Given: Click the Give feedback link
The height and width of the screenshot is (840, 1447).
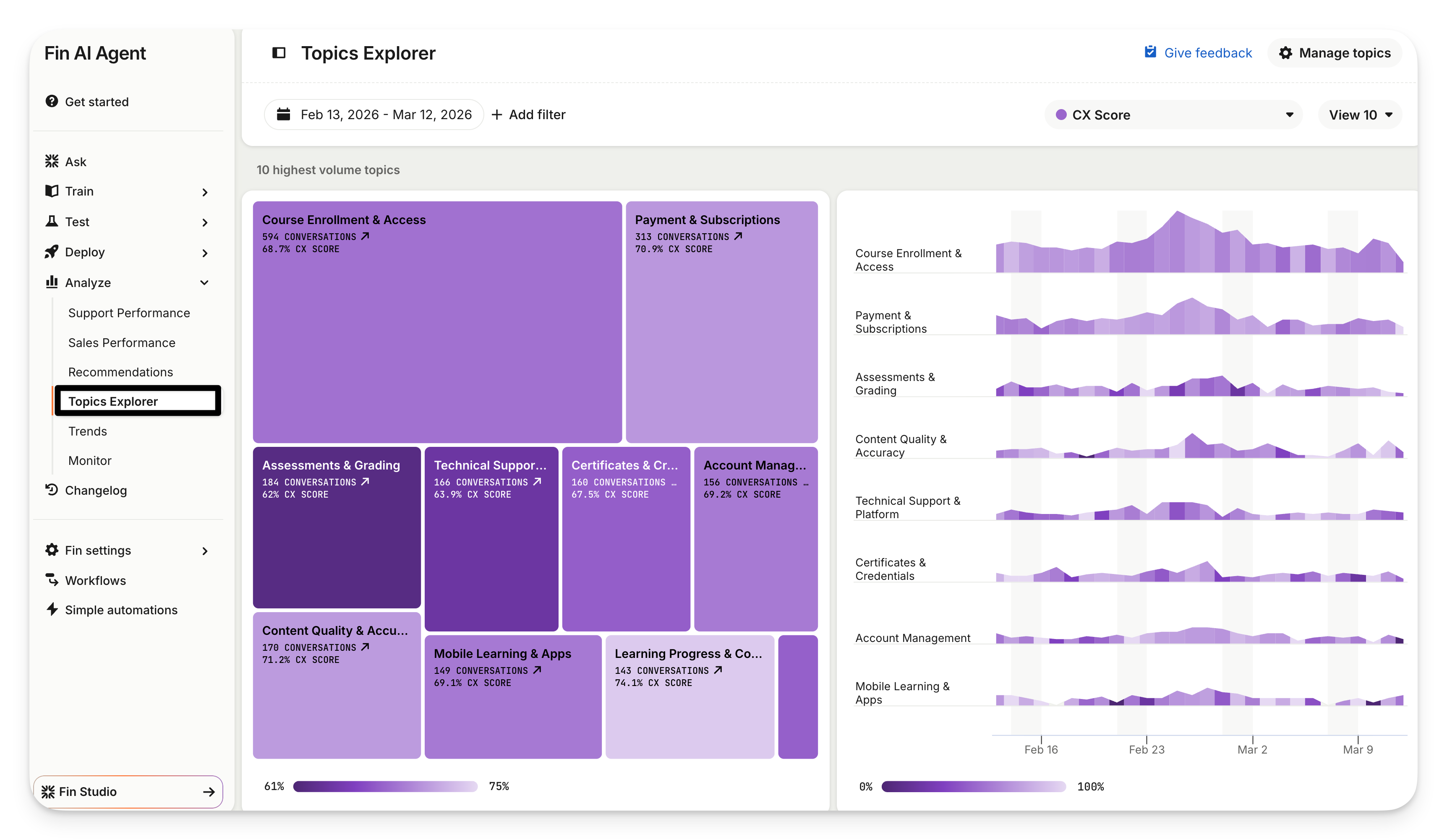Looking at the screenshot, I should tap(1198, 53).
